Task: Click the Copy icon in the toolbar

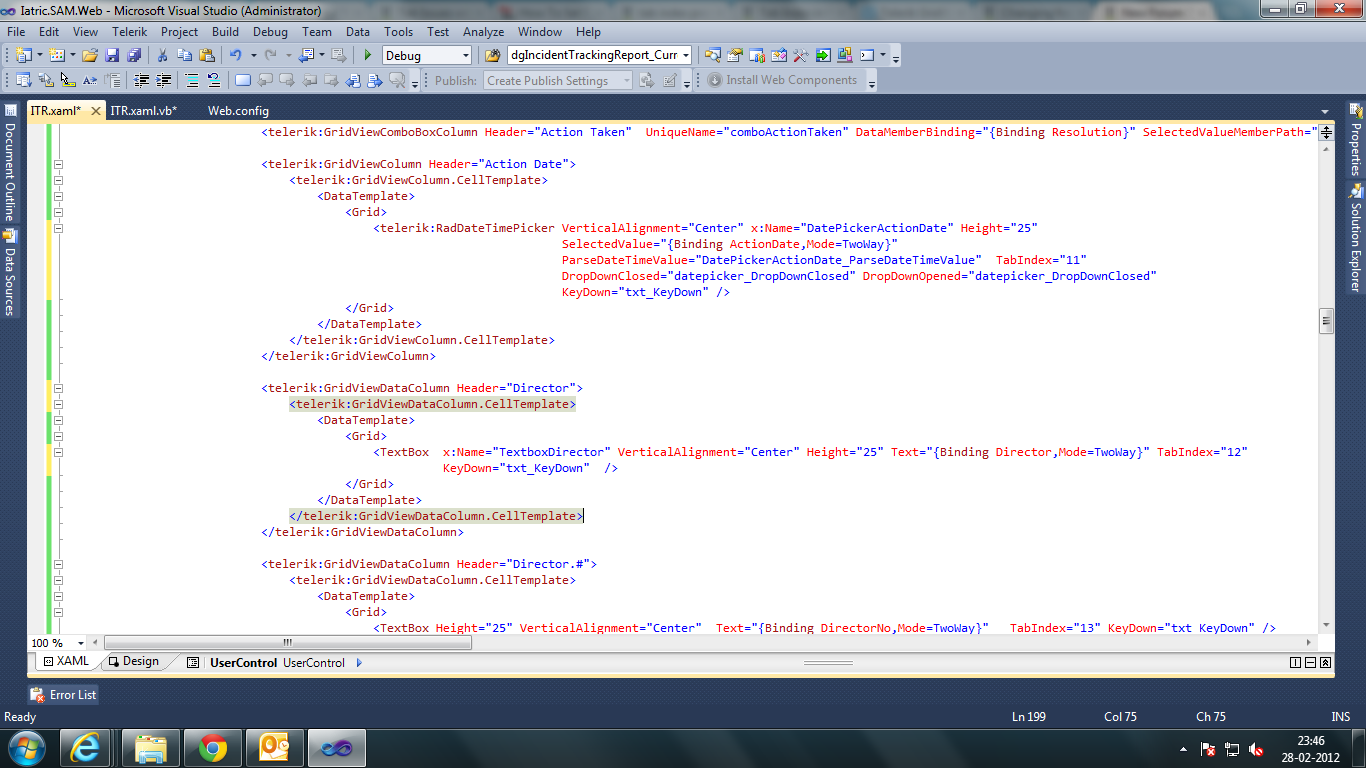Action: pyautogui.click(x=185, y=55)
